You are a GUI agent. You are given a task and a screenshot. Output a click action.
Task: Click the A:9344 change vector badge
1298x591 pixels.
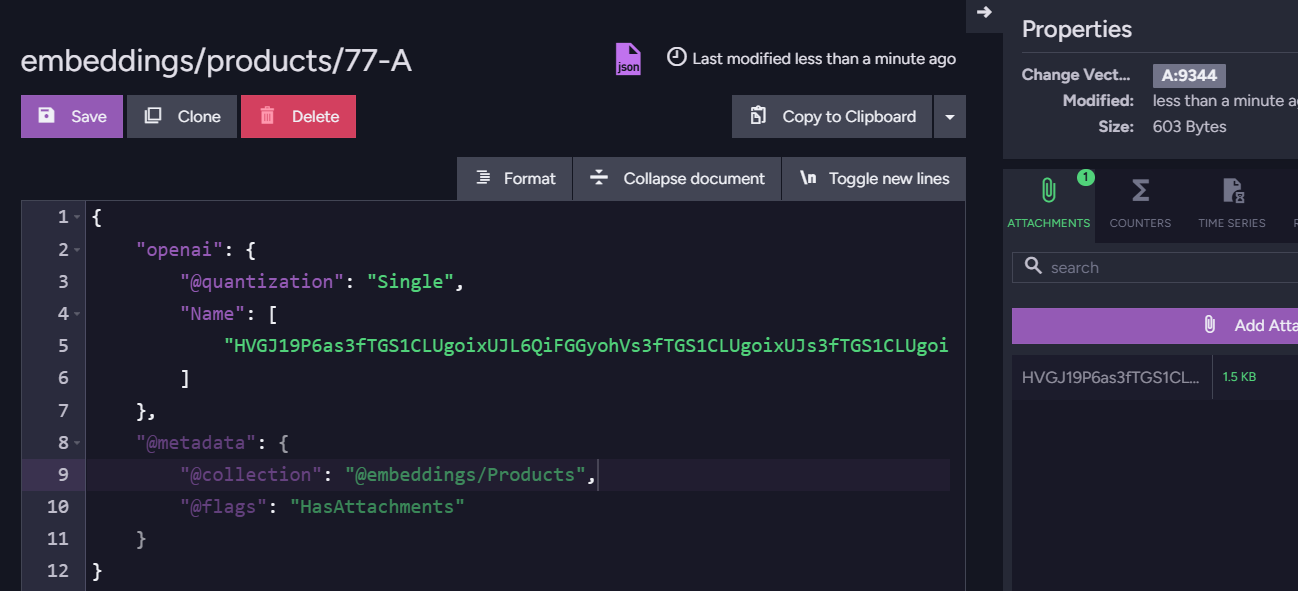coord(1189,75)
